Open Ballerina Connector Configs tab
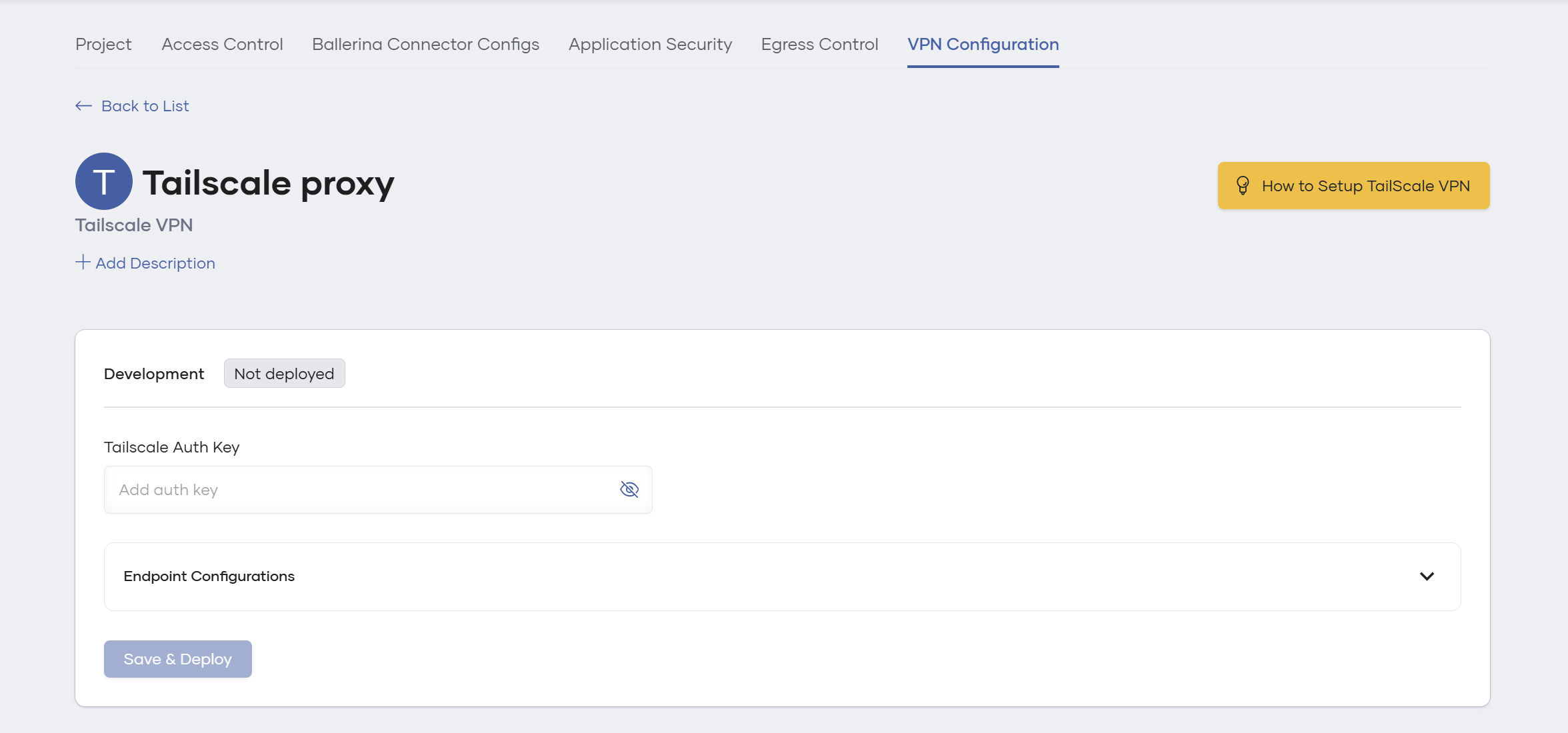 [425, 44]
